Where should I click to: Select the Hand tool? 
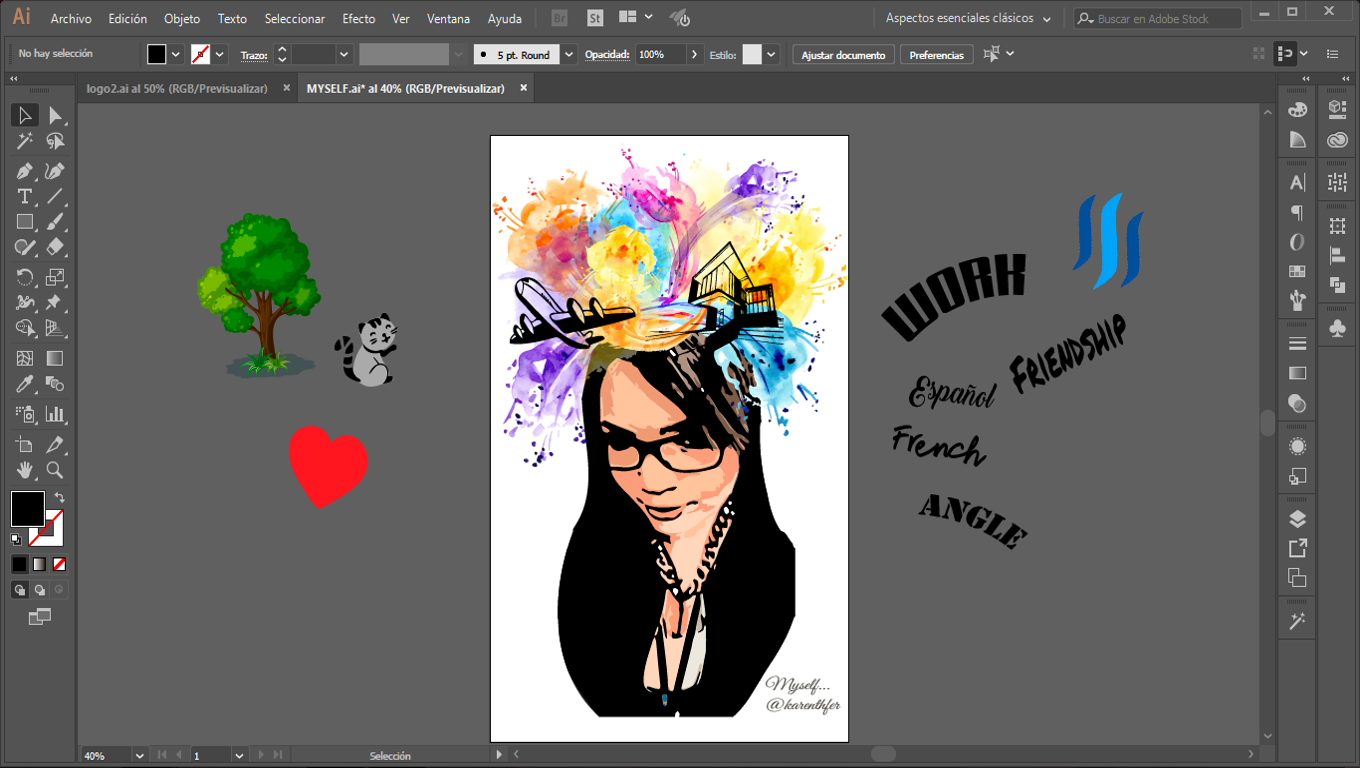tap(25, 470)
